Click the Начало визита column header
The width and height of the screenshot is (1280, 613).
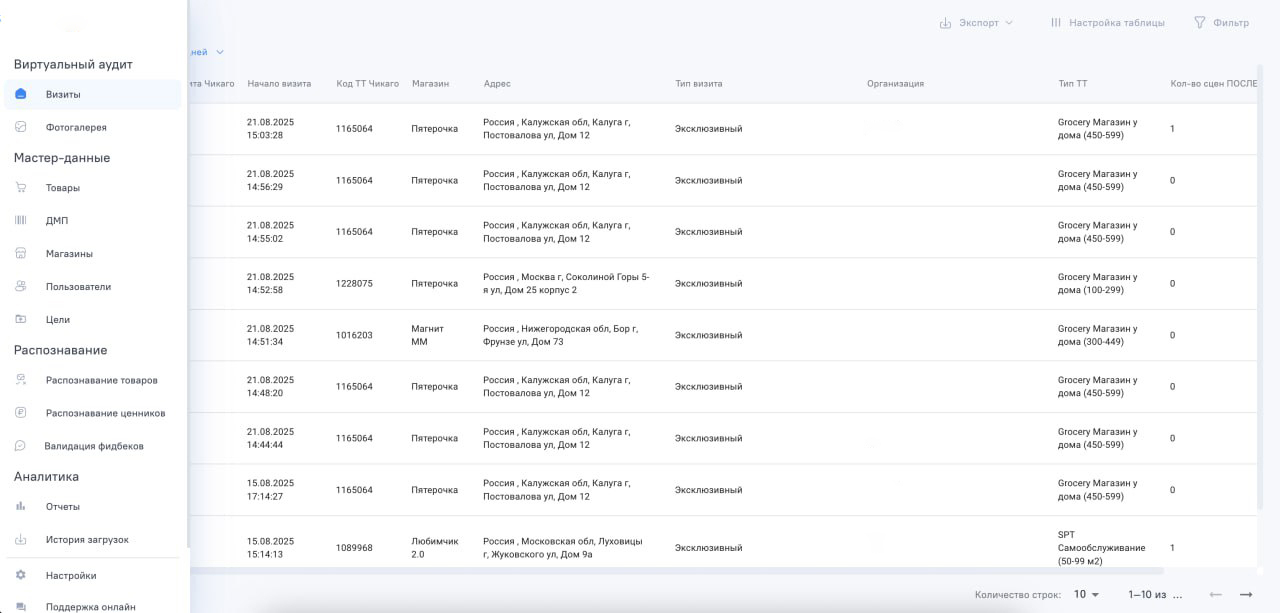(x=279, y=83)
